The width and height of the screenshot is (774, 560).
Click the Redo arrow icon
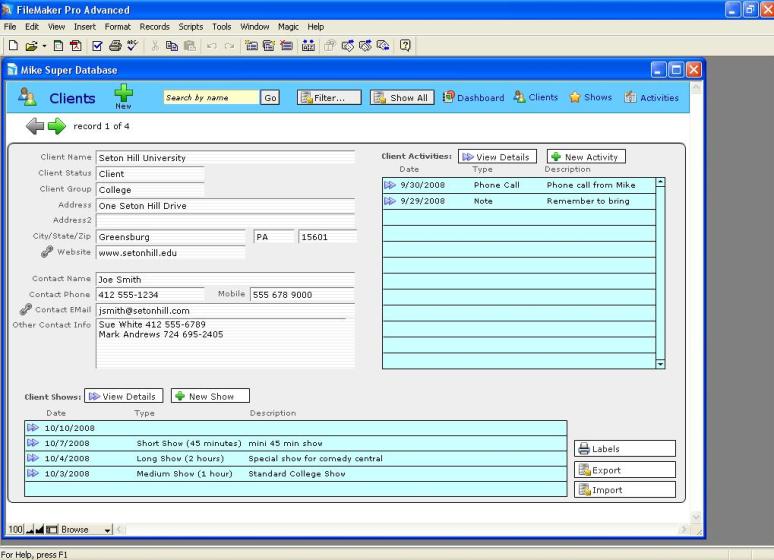(229, 46)
